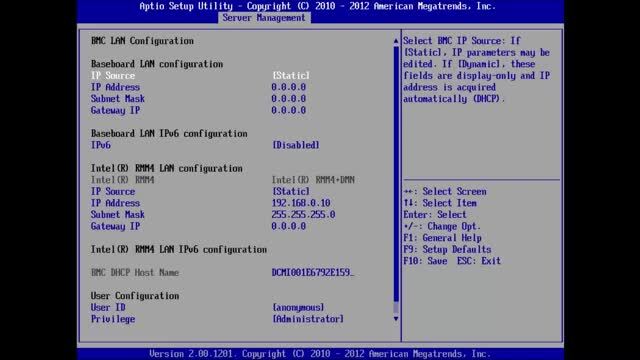Select RMM4 Gateway IP label
This screenshot has width=640, height=360.
pyautogui.click(x=116, y=227)
